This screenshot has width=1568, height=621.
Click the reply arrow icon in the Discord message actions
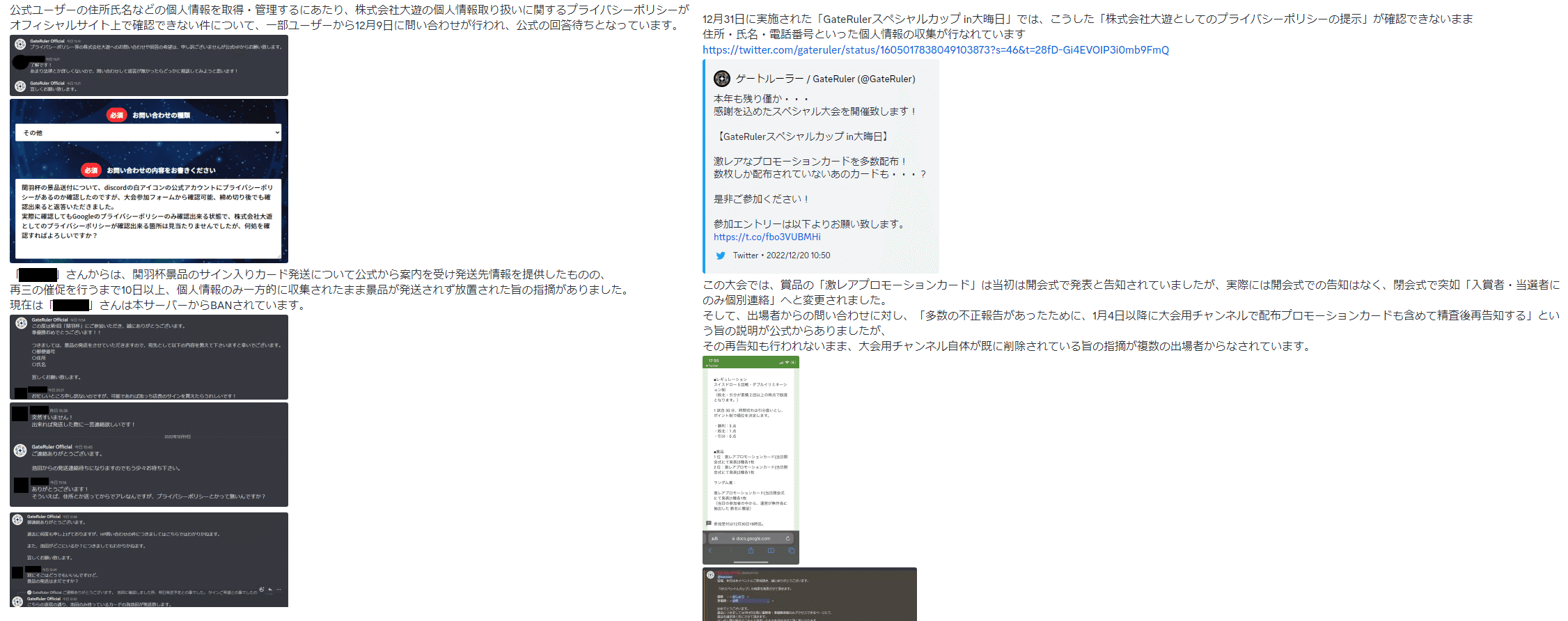pos(270,589)
